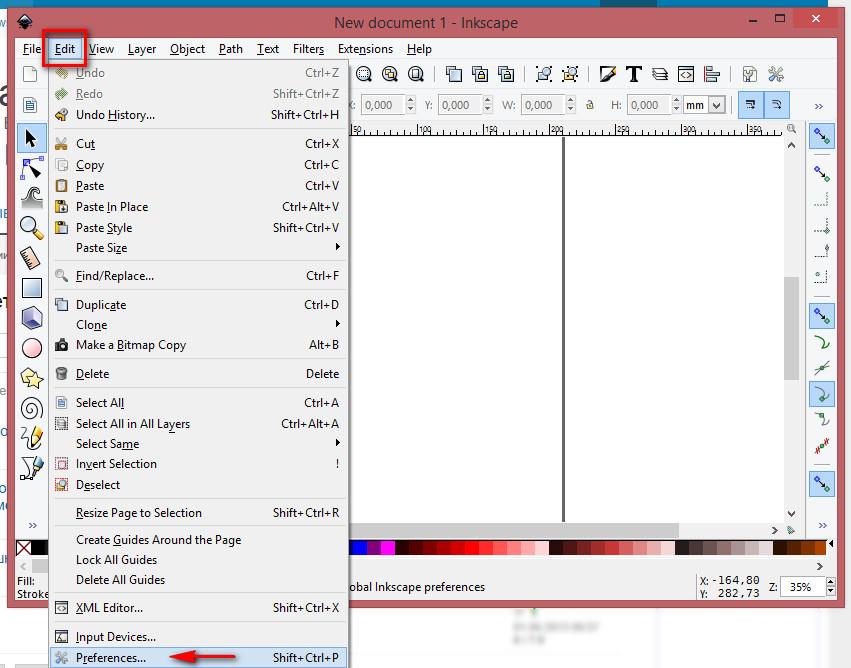The width and height of the screenshot is (851, 668).
Task: Select the Spiral tool
Action: click(31, 408)
